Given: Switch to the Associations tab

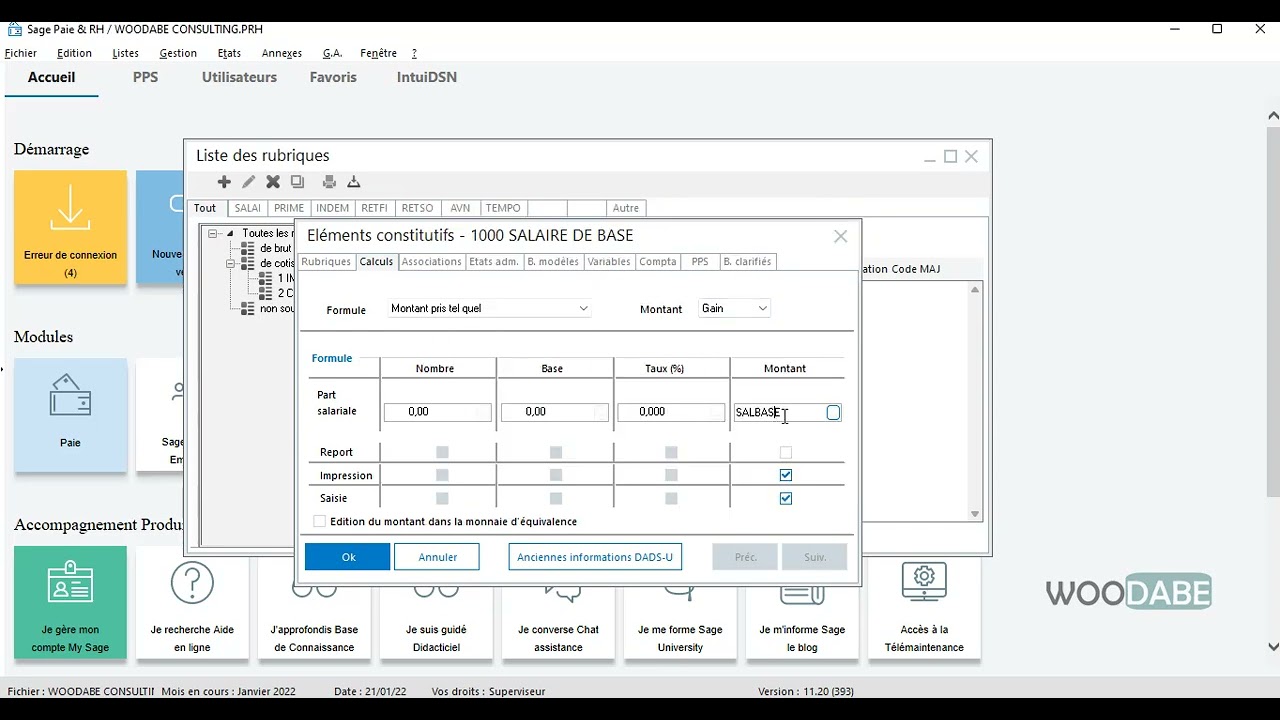Looking at the screenshot, I should (431, 262).
